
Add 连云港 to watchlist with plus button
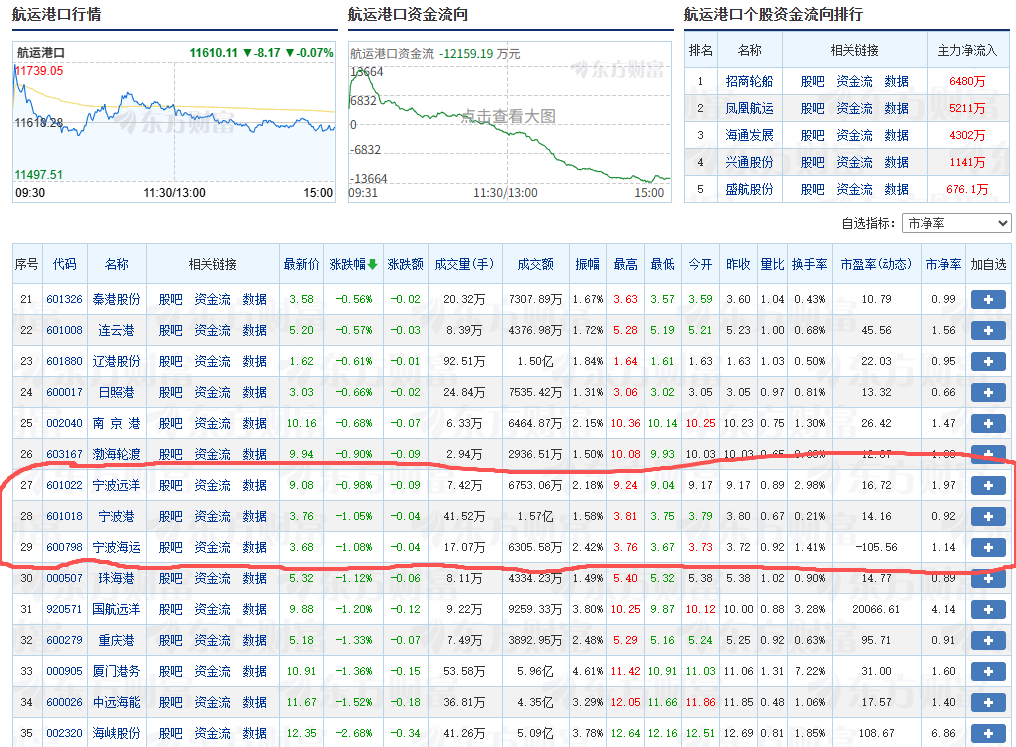(987, 330)
